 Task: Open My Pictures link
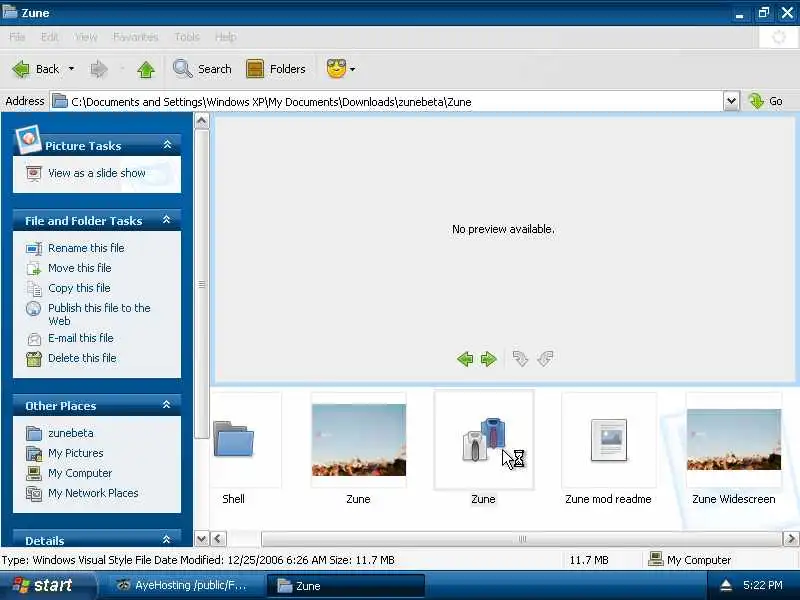click(76, 453)
